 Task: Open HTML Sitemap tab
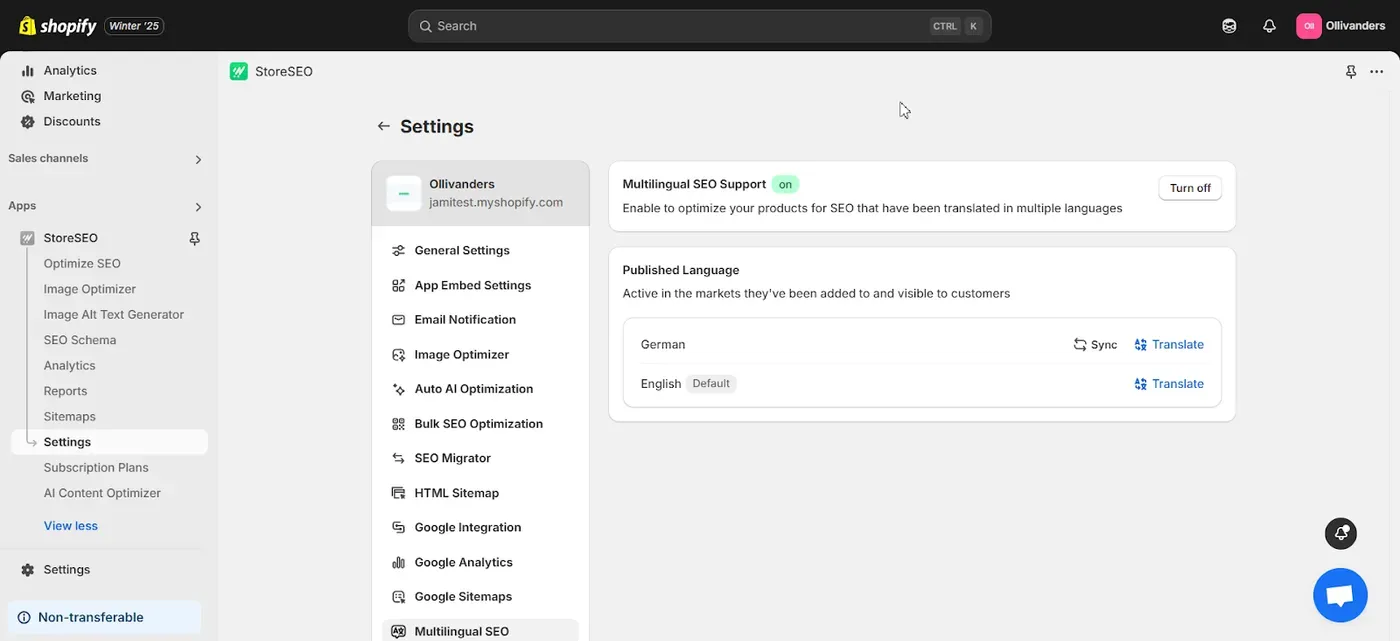point(480,493)
